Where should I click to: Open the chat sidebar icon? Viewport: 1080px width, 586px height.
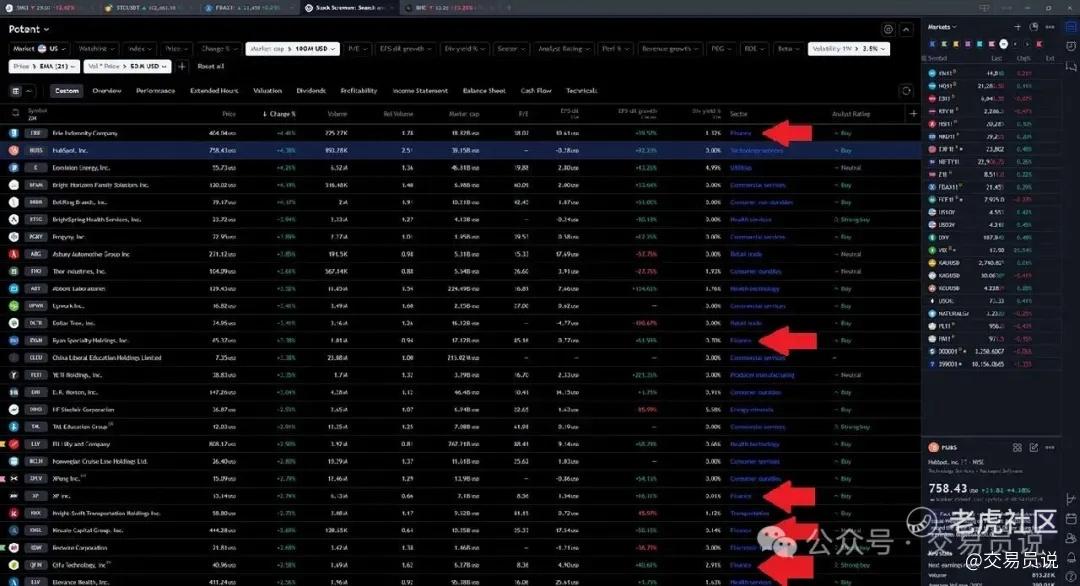coord(1071,67)
